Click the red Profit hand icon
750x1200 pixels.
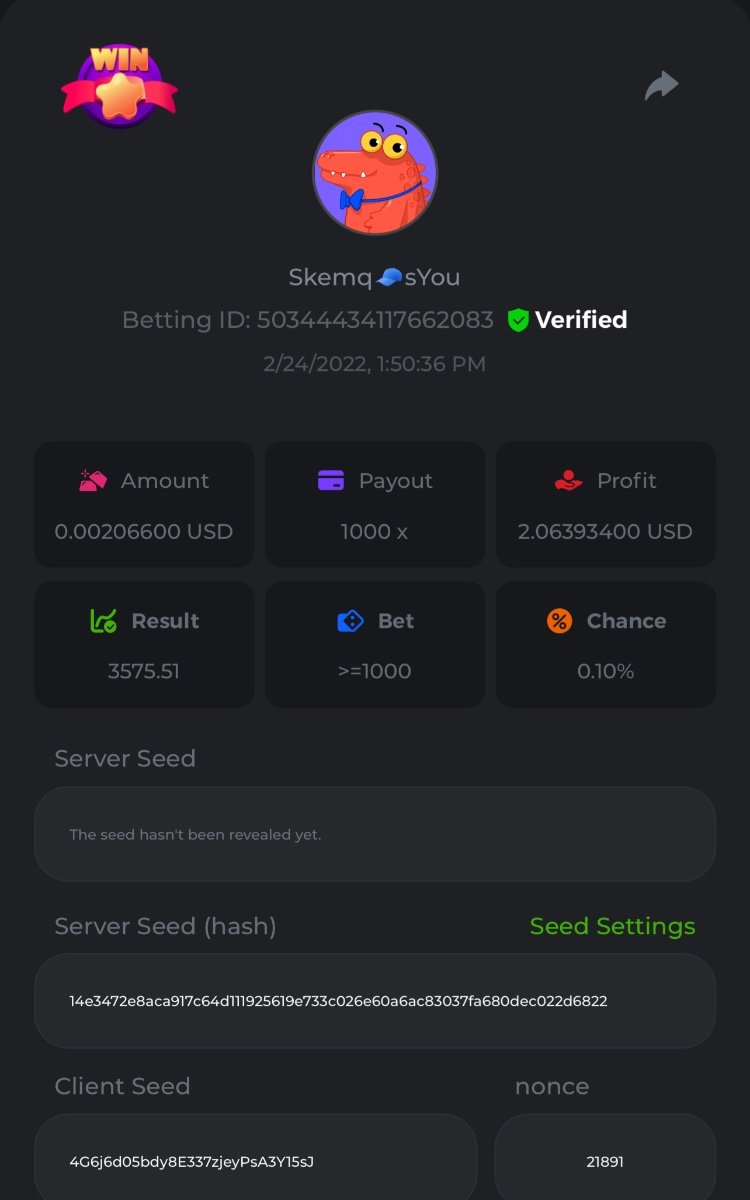pyautogui.click(x=568, y=481)
